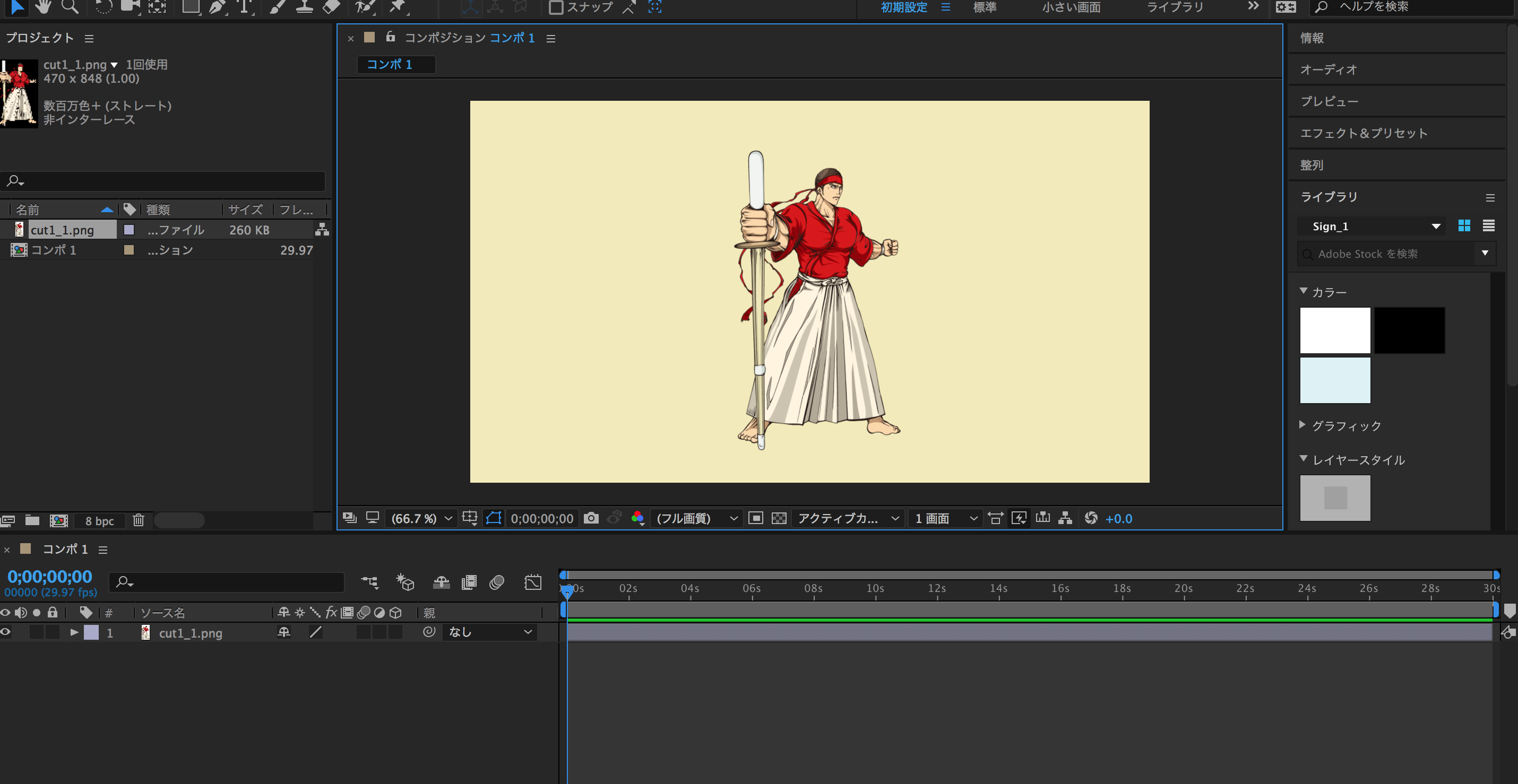Pick the light blue color swatch

pos(1335,380)
